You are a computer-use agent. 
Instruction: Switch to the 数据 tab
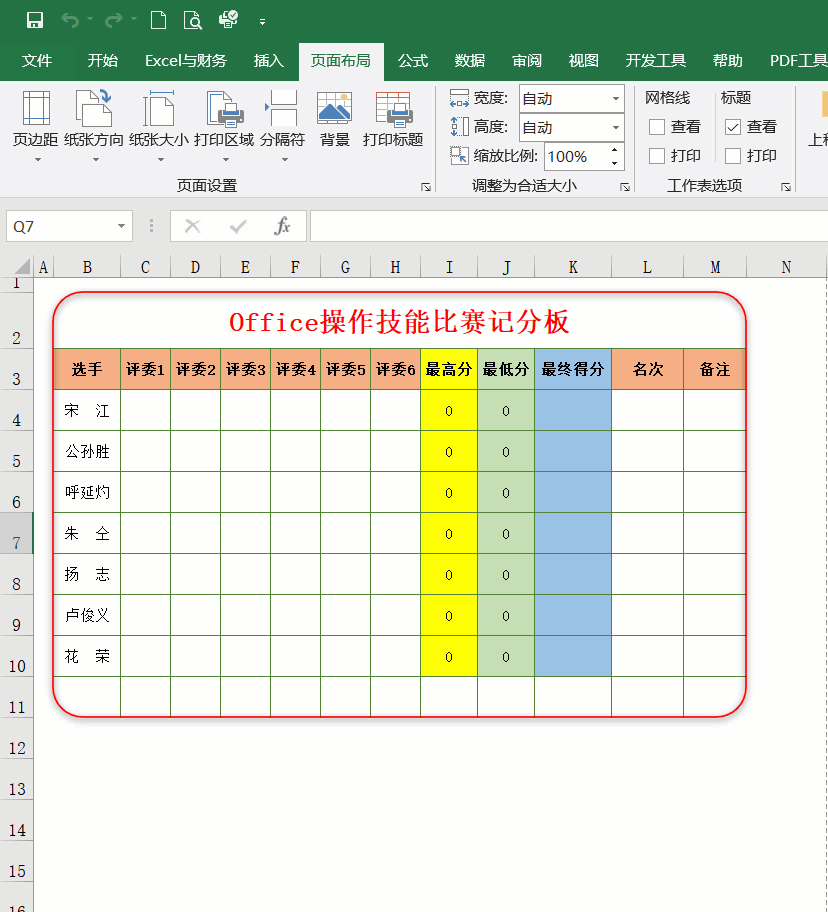click(470, 60)
